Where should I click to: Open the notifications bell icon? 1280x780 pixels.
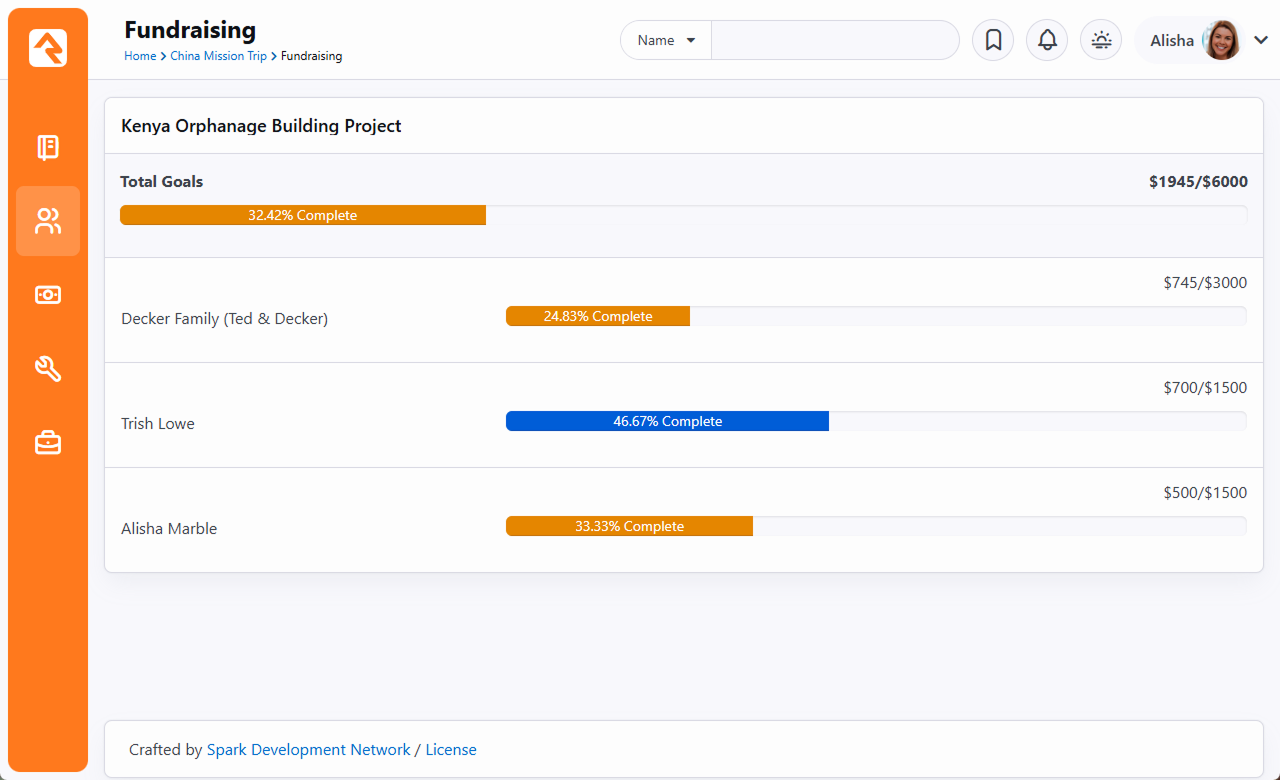click(x=1047, y=40)
